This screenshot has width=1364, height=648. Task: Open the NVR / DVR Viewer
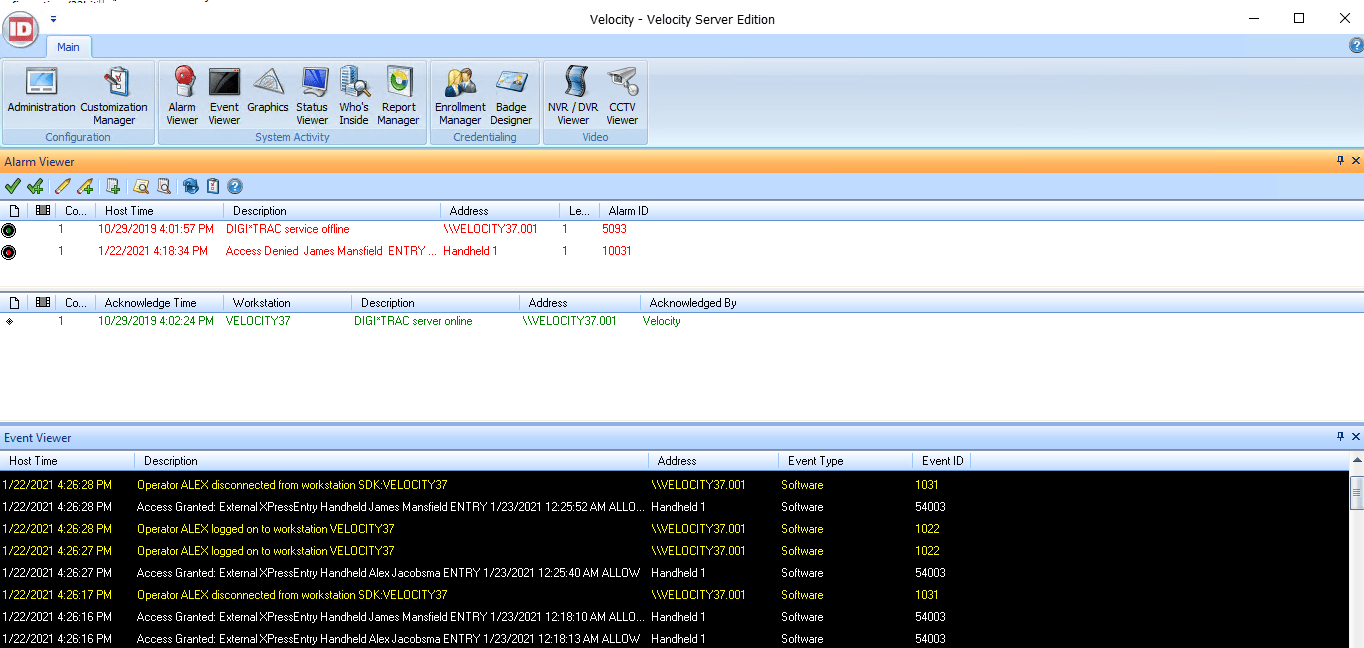pyautogui.click(x=573, y=96)
